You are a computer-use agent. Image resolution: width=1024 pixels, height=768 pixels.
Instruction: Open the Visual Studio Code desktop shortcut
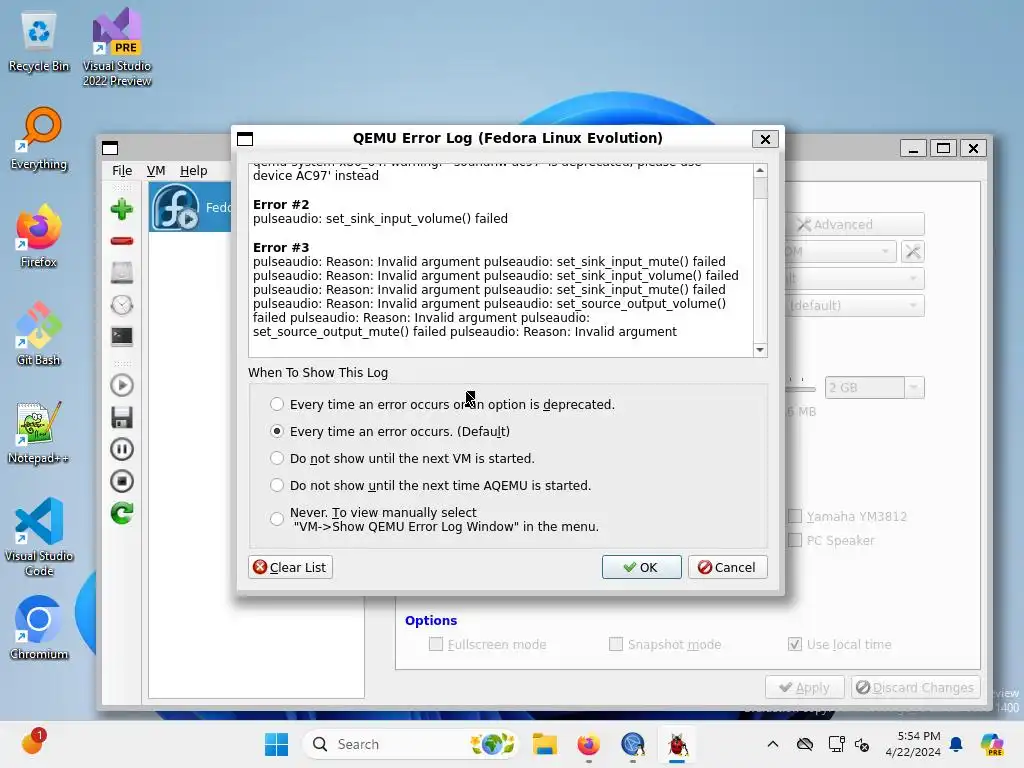[39, 537]
